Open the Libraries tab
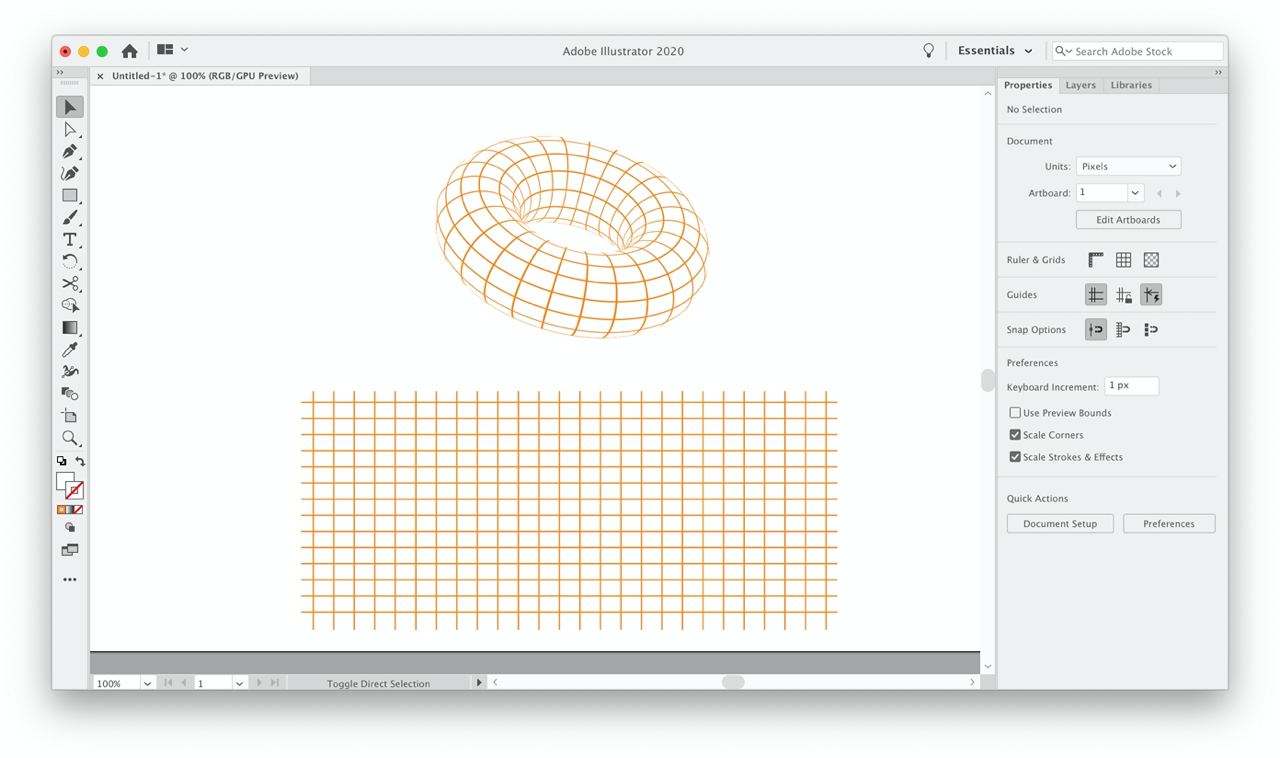 1131,85
